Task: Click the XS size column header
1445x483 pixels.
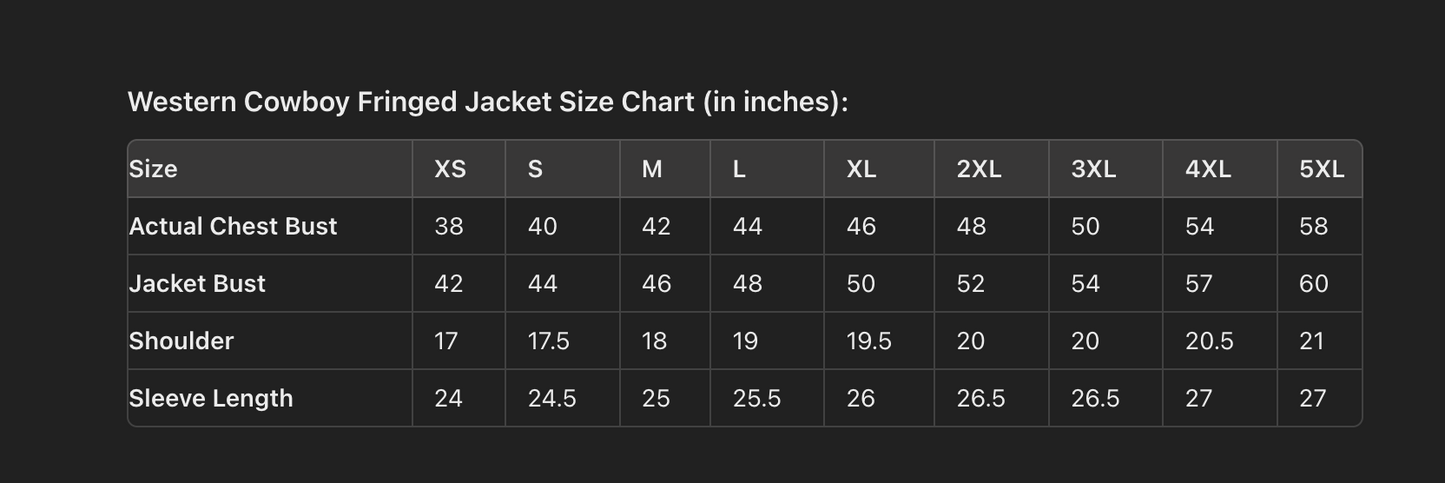Action: [450, 169]
